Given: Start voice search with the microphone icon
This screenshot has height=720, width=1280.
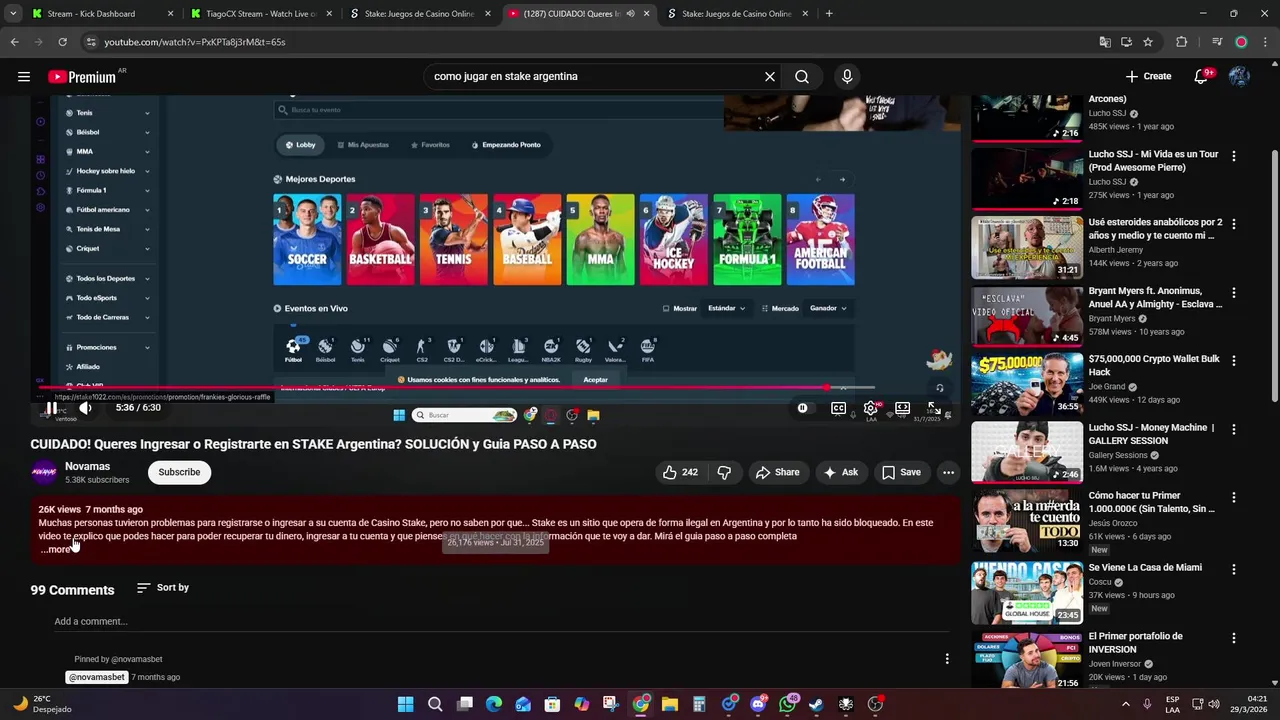Looking at the screenshot, I should tap(847, 76).
